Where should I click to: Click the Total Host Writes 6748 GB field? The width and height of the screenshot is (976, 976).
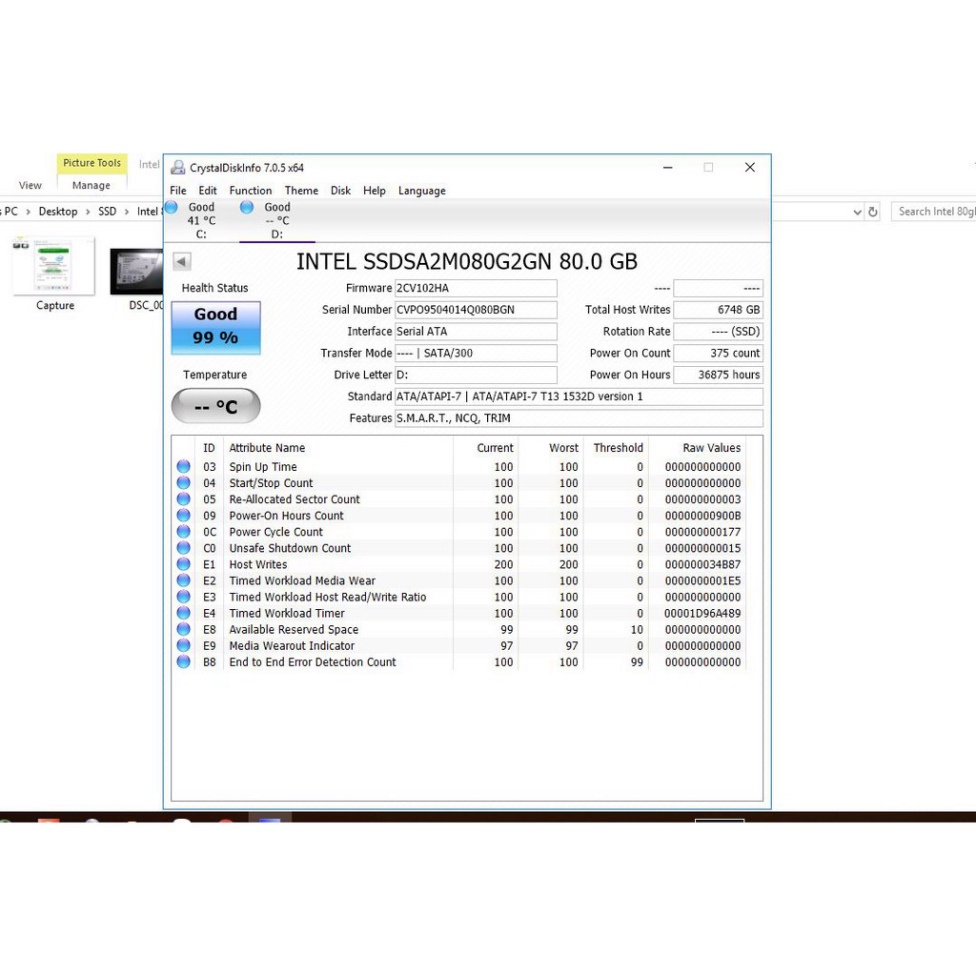[718, 310]
